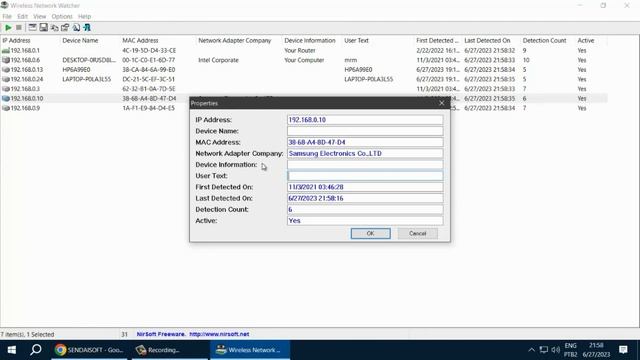Image resolution: width=640 pixels, height=360 pixels.
Task: Click the highlighted device icon for 192.168.0.10
Action: tap(6, 98)
